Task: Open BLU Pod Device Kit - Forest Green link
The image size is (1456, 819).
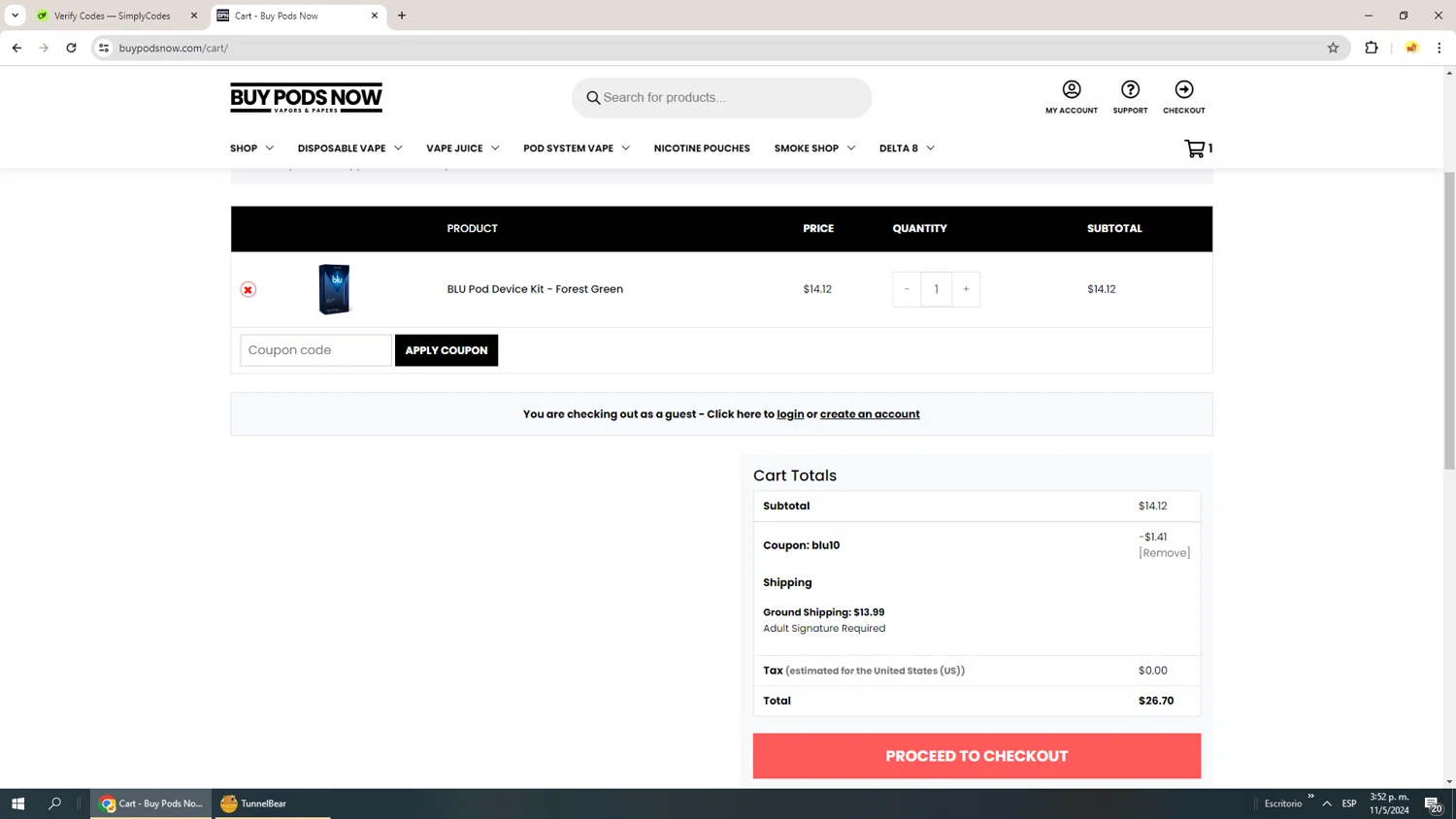Action: click(x=535, y=289)
